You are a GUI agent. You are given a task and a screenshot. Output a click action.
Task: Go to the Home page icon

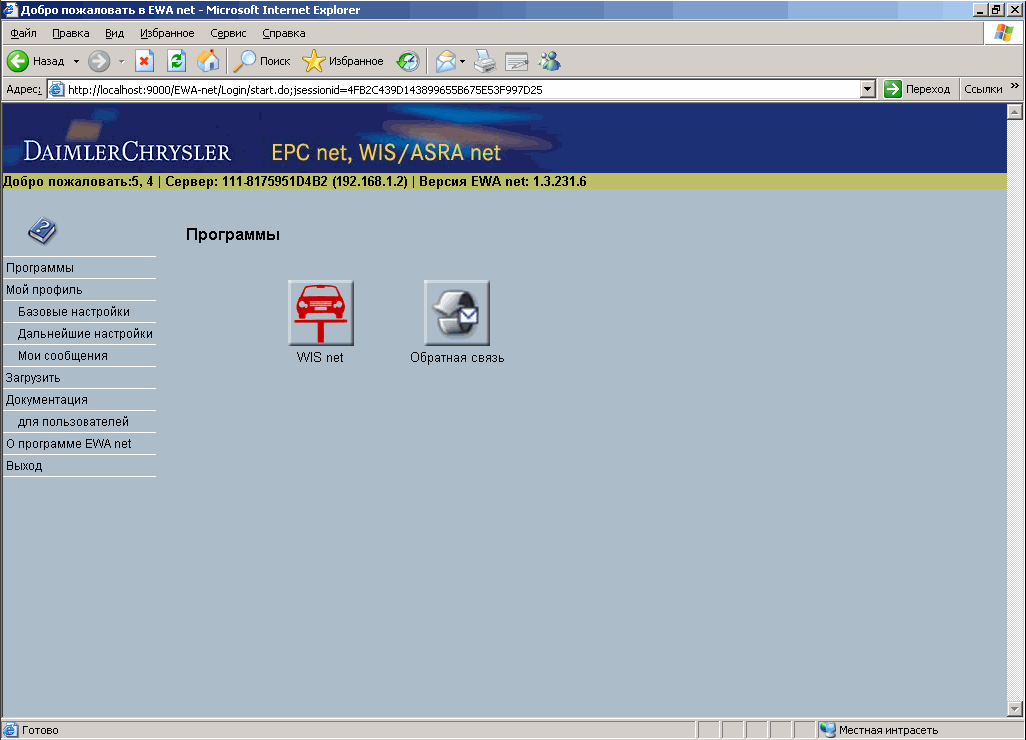tap(208, 61)
